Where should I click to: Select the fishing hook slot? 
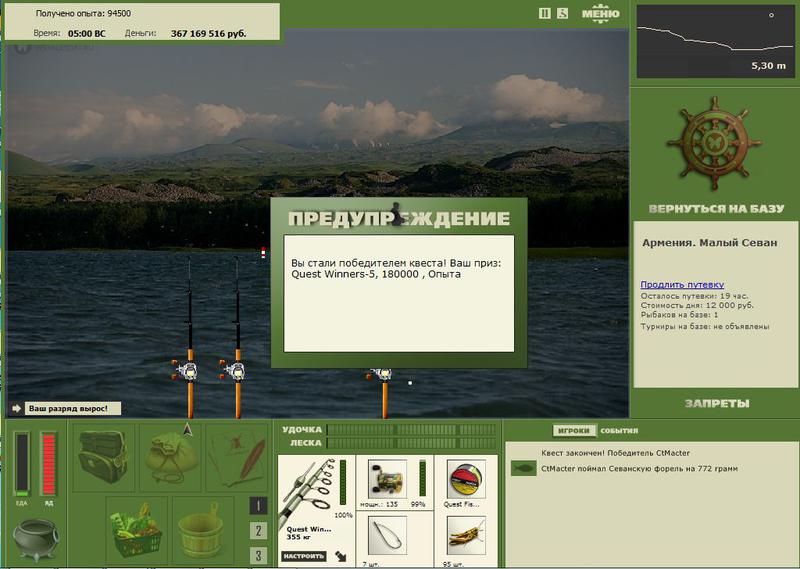tap(387, 535)
